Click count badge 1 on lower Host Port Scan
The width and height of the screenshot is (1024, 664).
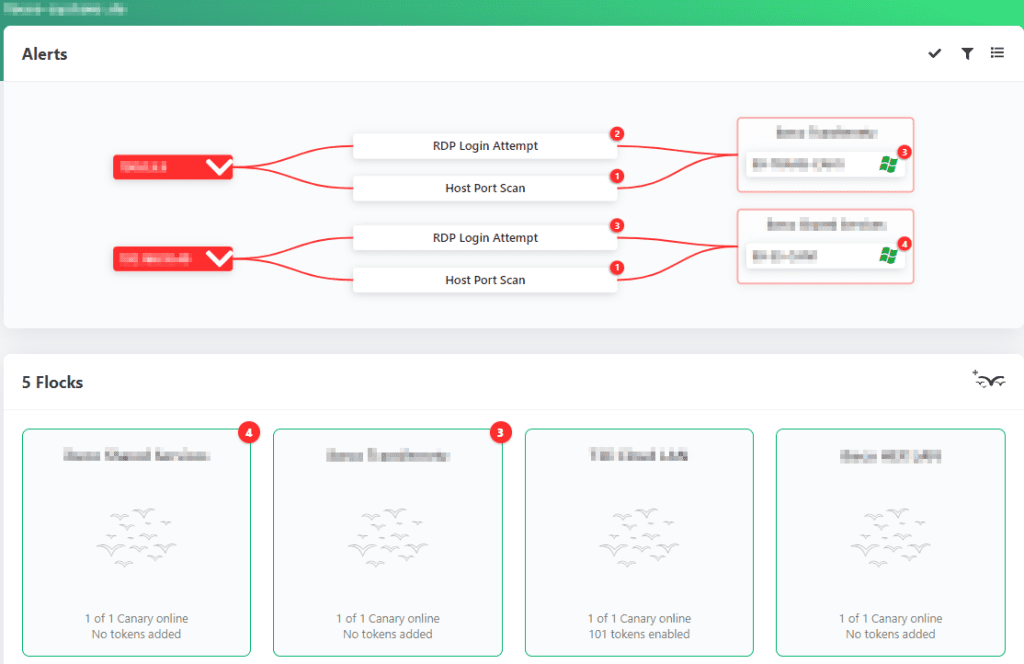point(617,268)
